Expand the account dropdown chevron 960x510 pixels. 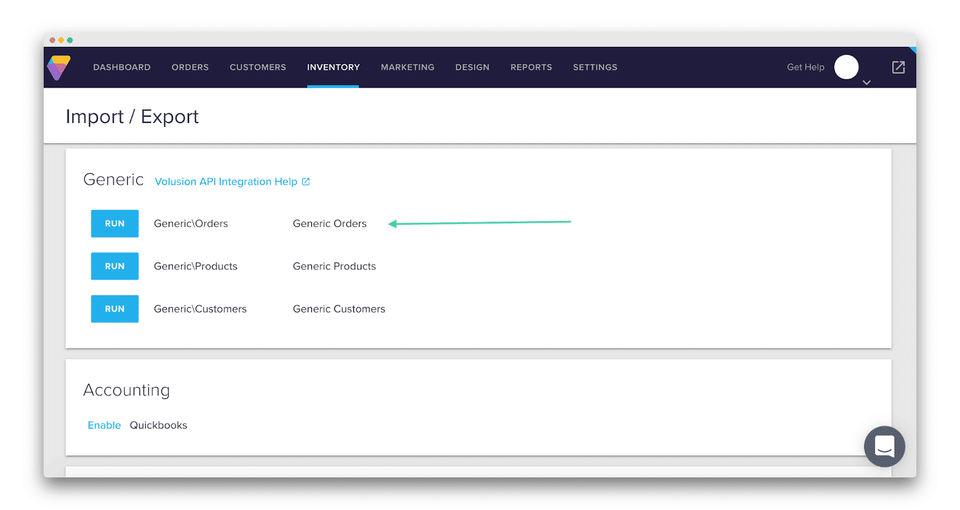pos(866,82)
